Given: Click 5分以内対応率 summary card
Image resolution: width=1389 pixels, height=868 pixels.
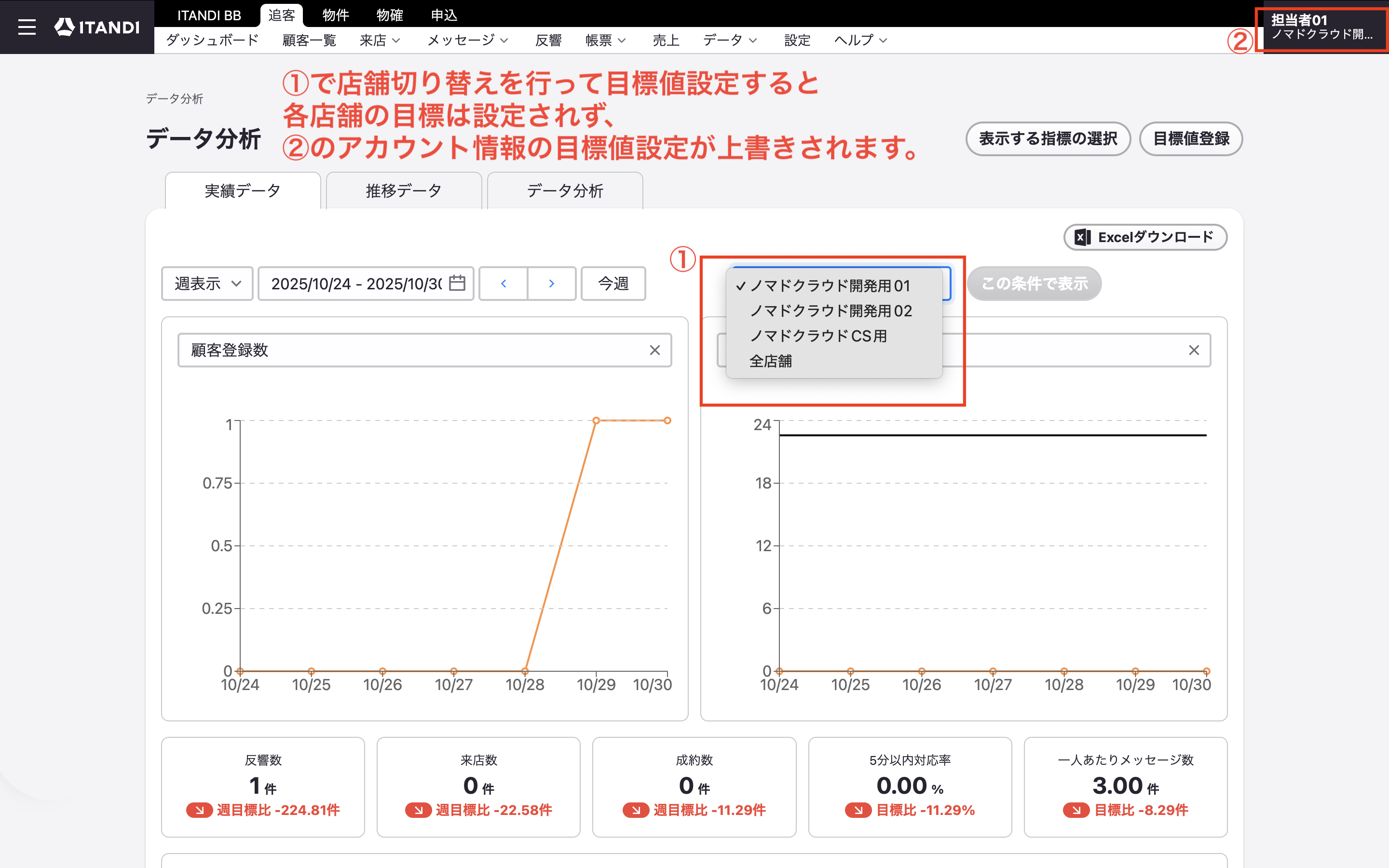Looking at the screenshot, I should [x=910, y=787].
